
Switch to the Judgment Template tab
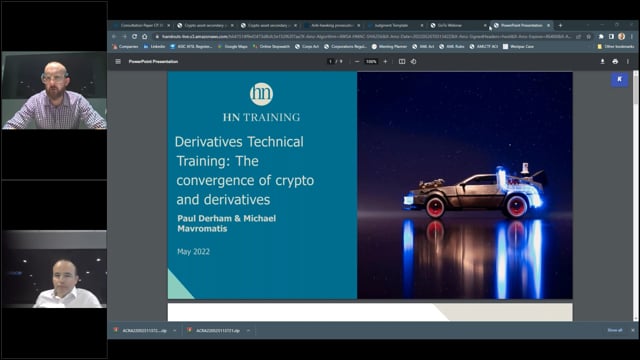[395, 25]
